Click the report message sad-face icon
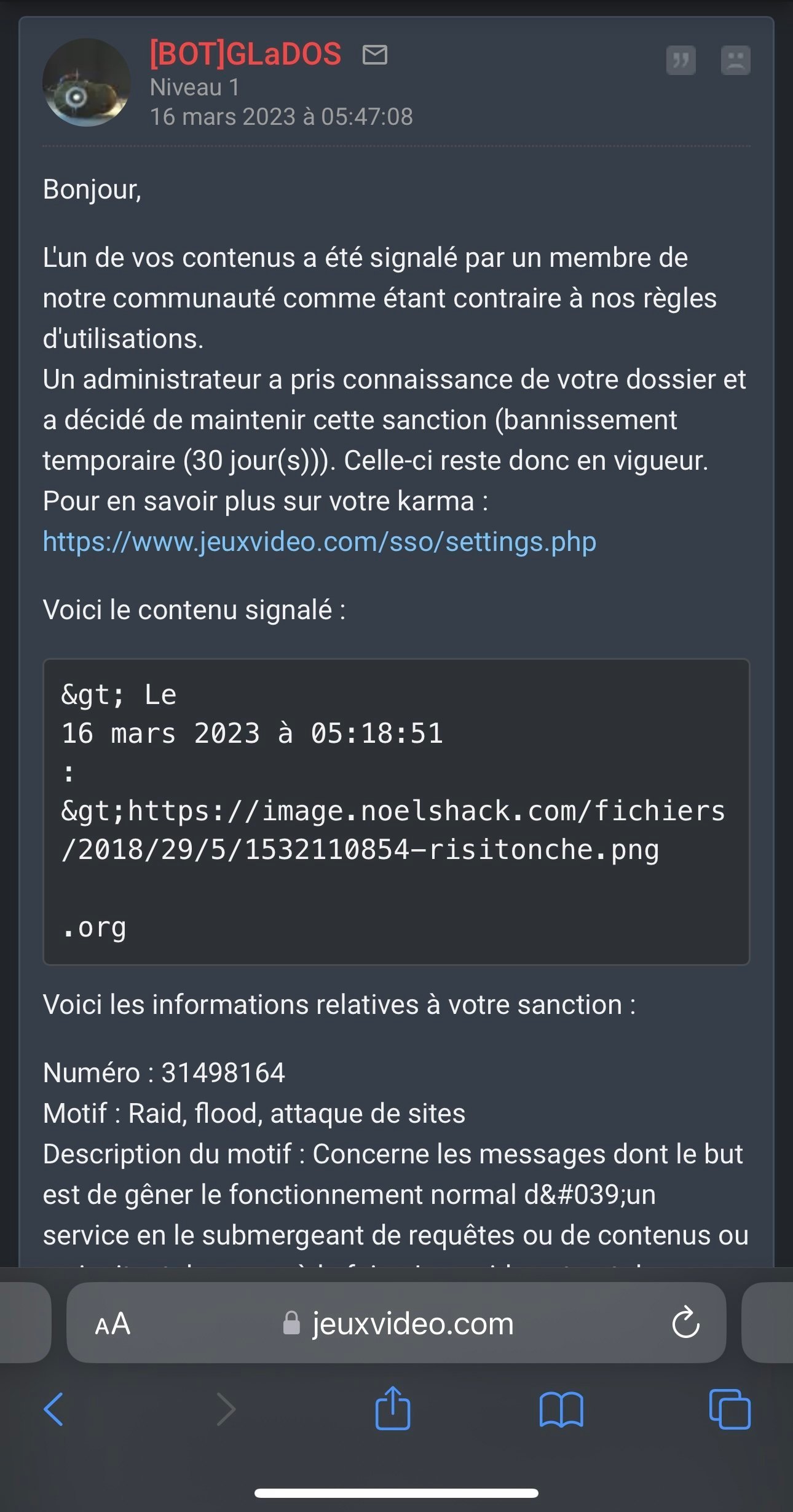The width and height of the screenshot is (793, 1512). click(736, 60)
